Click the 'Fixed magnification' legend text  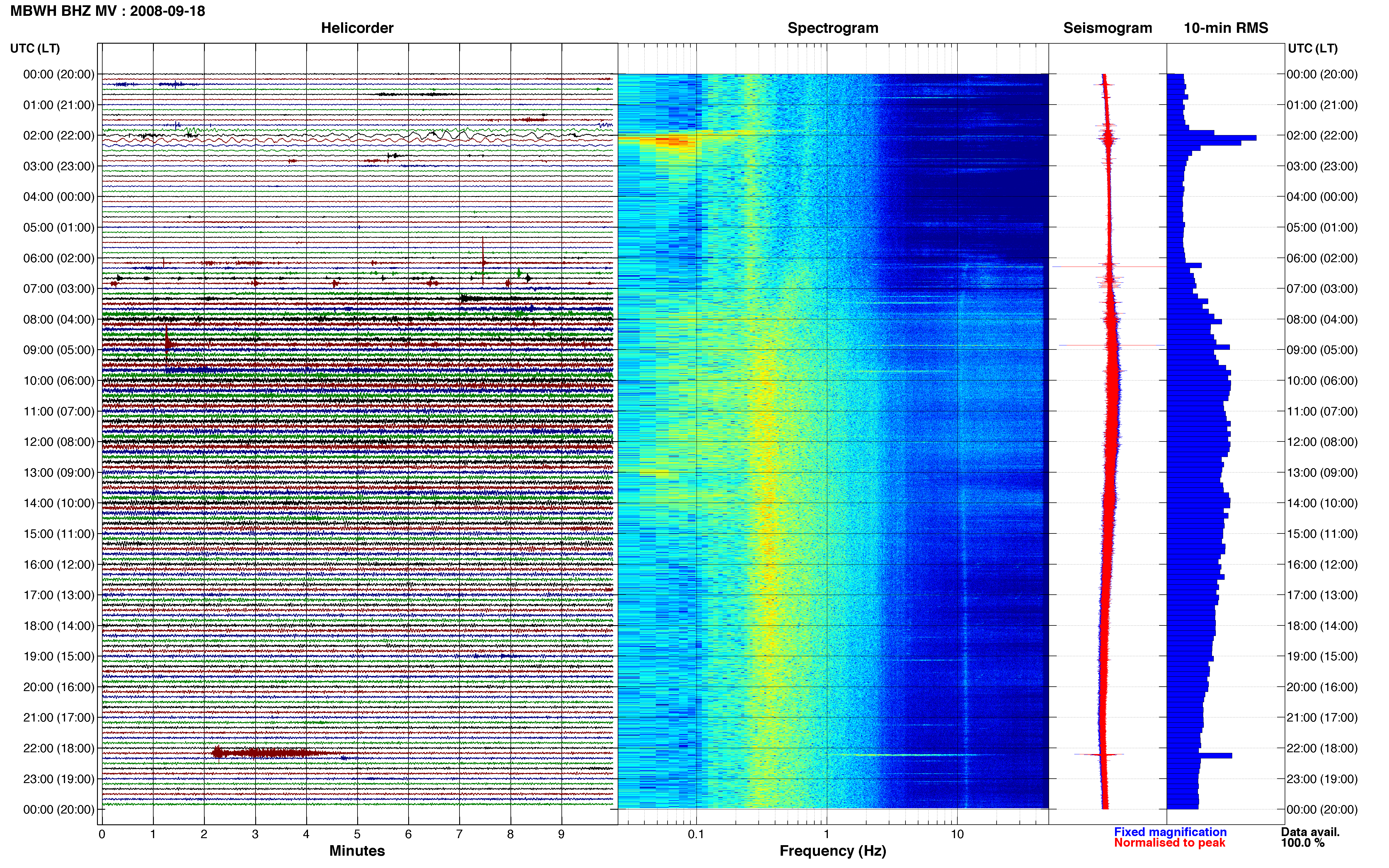point(1170,833)
